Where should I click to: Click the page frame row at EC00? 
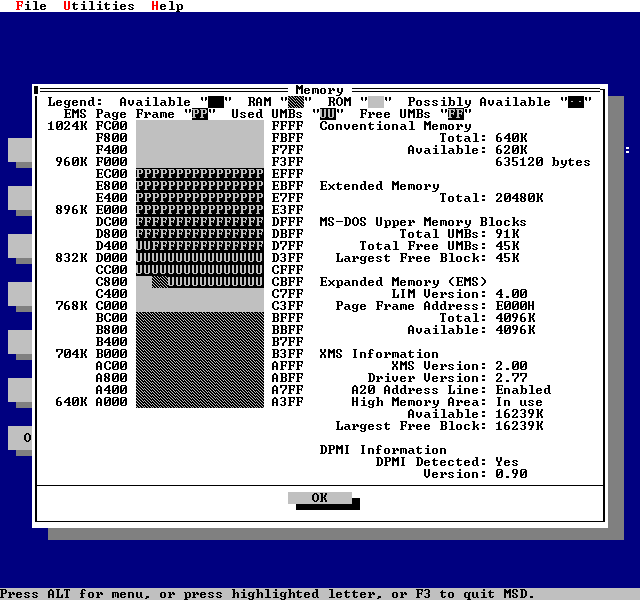(x=200, y=173)
